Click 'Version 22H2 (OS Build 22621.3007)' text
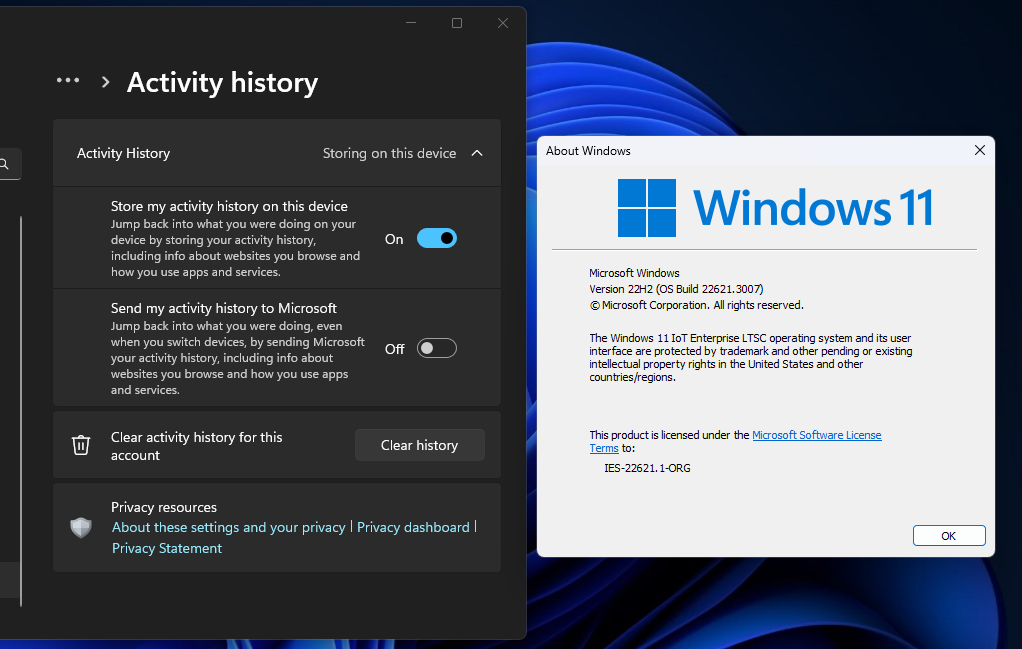Viewport: 1022px width, 649px height. click(x=676, y=289)
